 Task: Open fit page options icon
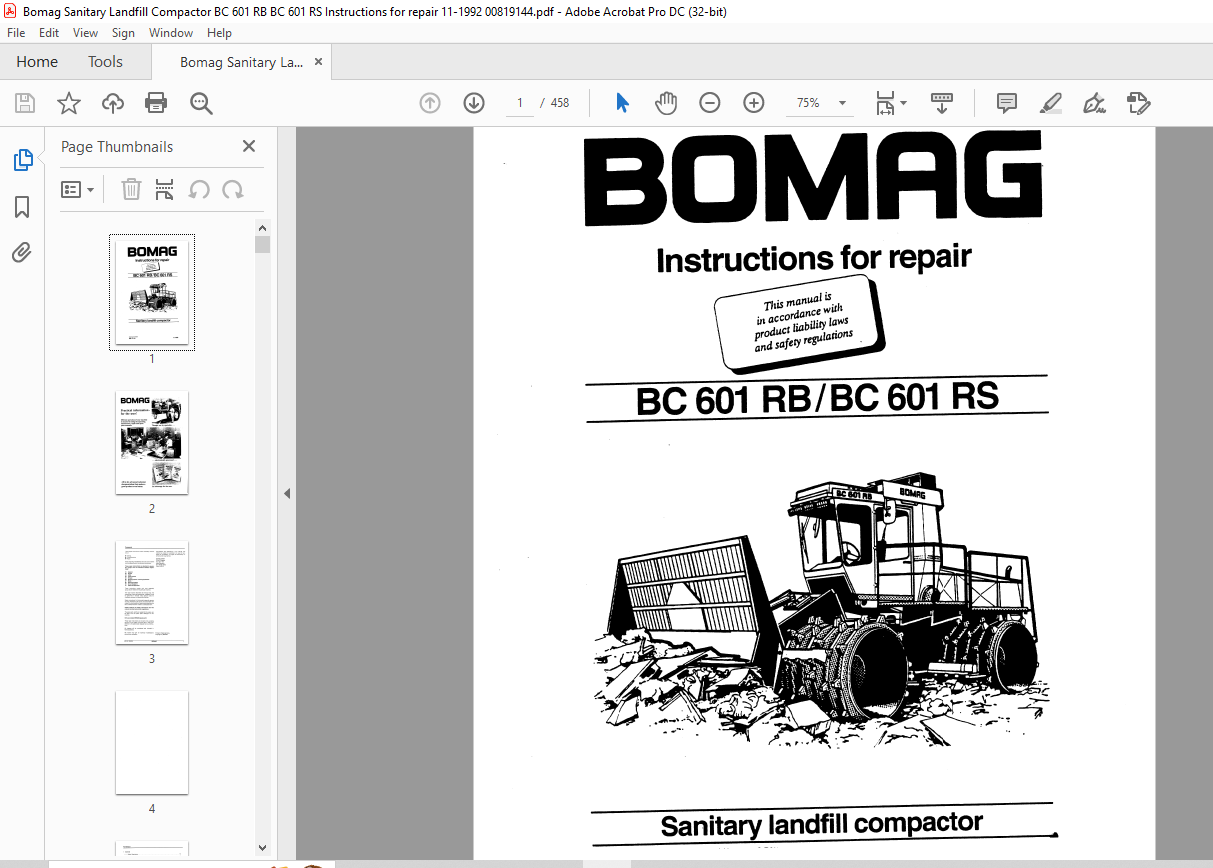[890, 103]
